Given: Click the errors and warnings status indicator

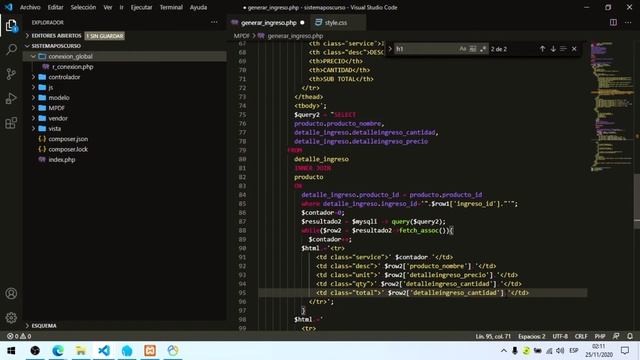Looking at the screenshot, I should pos(19,336).
